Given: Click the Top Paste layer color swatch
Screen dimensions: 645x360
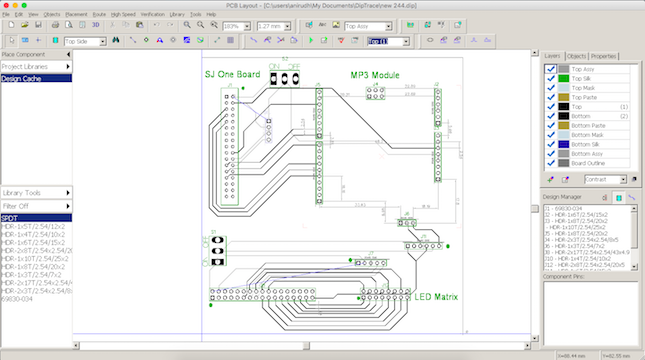Looking at the screenshot, I should click(x=564, y=98).
